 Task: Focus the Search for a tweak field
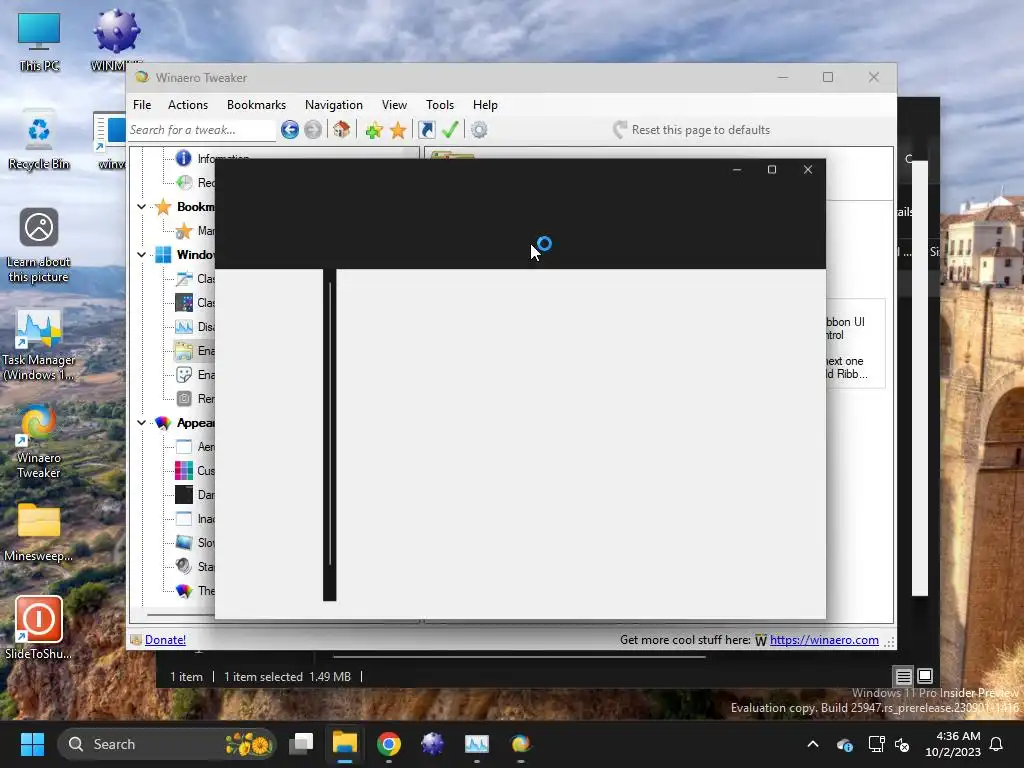201,130
